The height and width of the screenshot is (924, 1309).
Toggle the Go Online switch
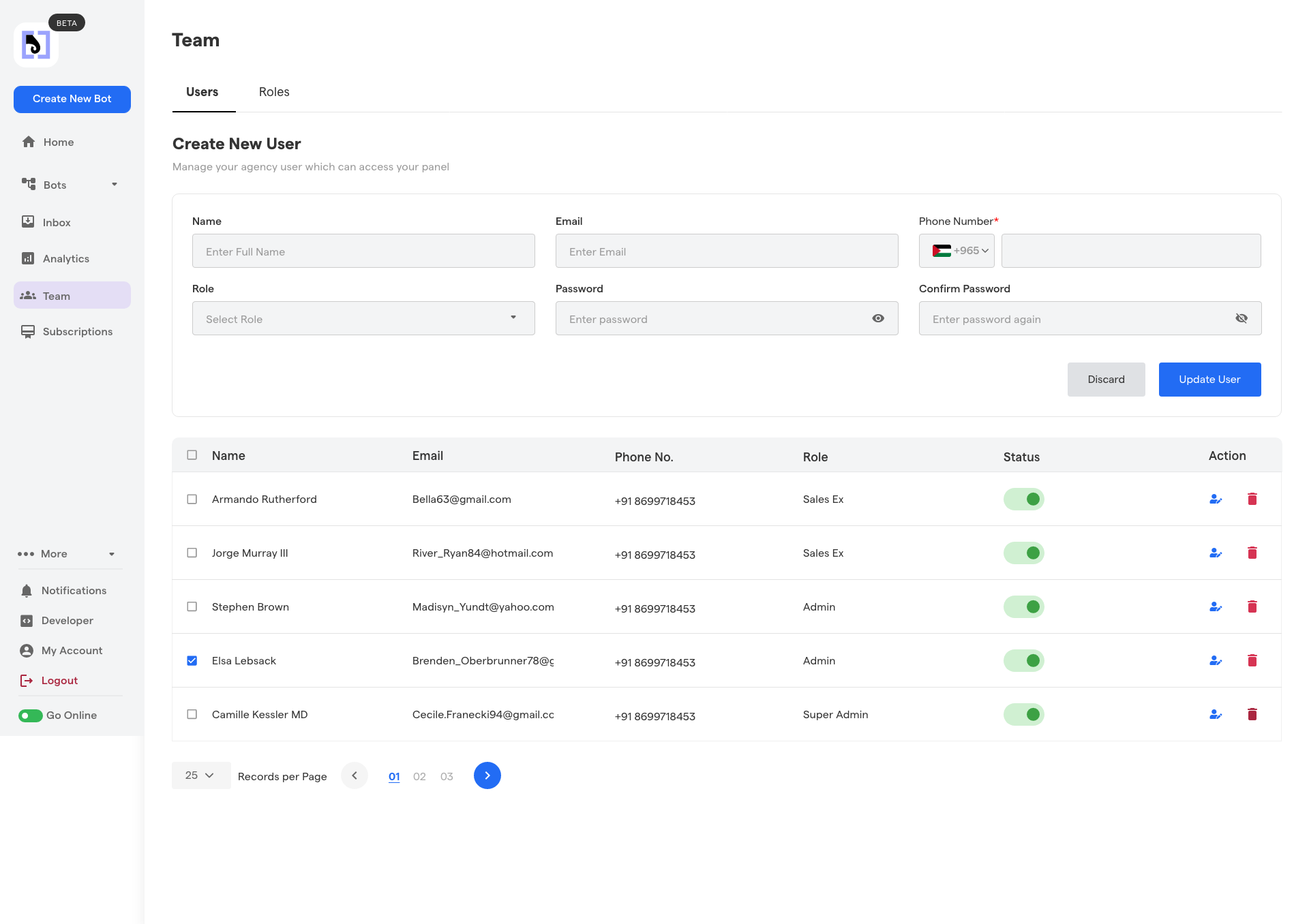click(x=31, y=715)
